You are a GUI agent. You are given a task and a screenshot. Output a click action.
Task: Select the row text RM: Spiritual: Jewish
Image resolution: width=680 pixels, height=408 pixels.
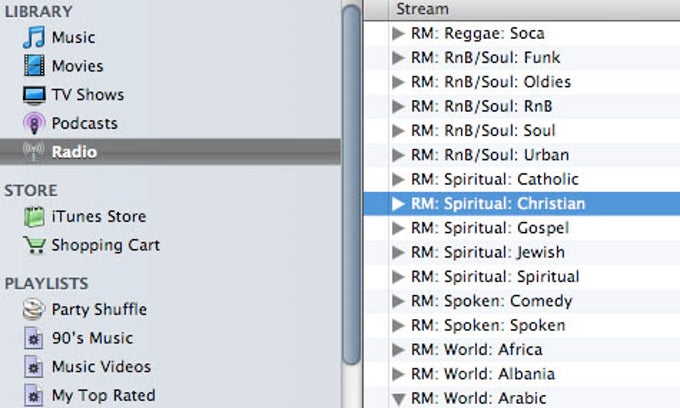pos(488,252)
